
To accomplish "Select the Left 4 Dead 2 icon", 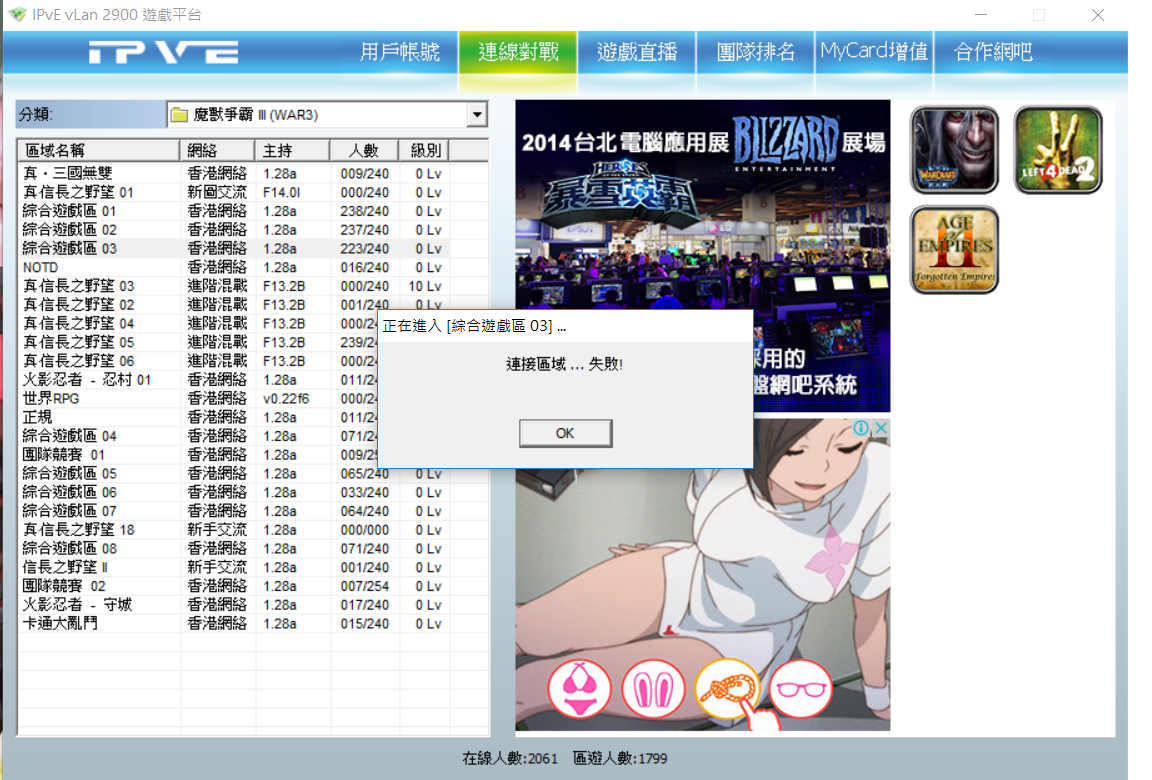I will [x=1058, y=150].
